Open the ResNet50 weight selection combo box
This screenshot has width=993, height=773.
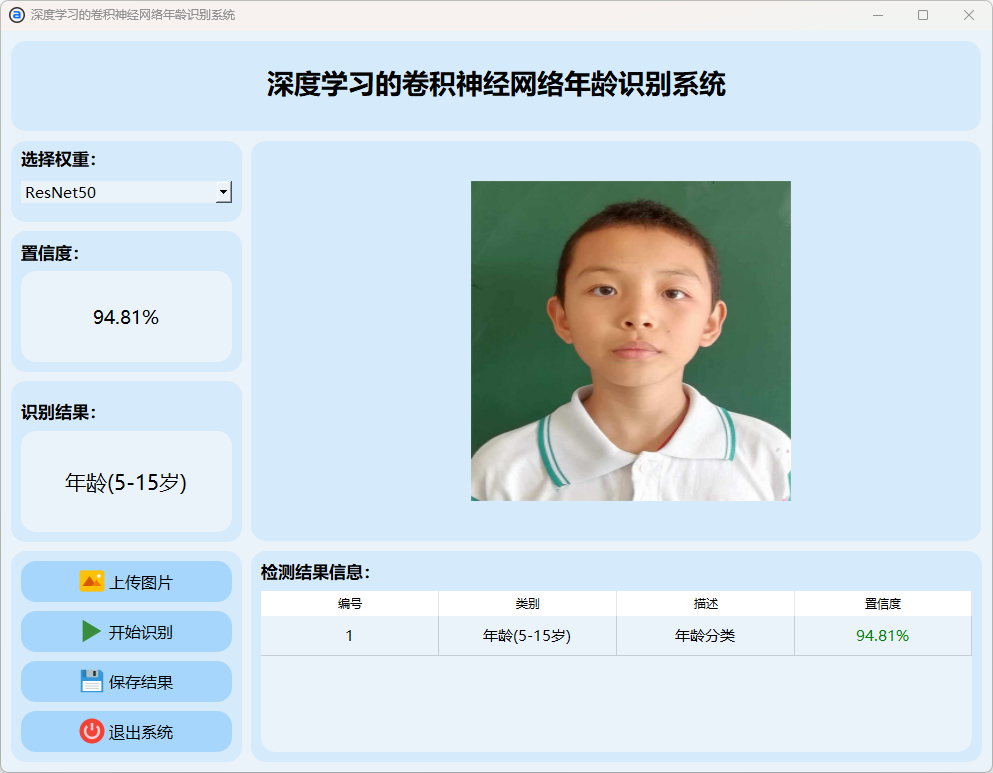click(x=118, y=192)
